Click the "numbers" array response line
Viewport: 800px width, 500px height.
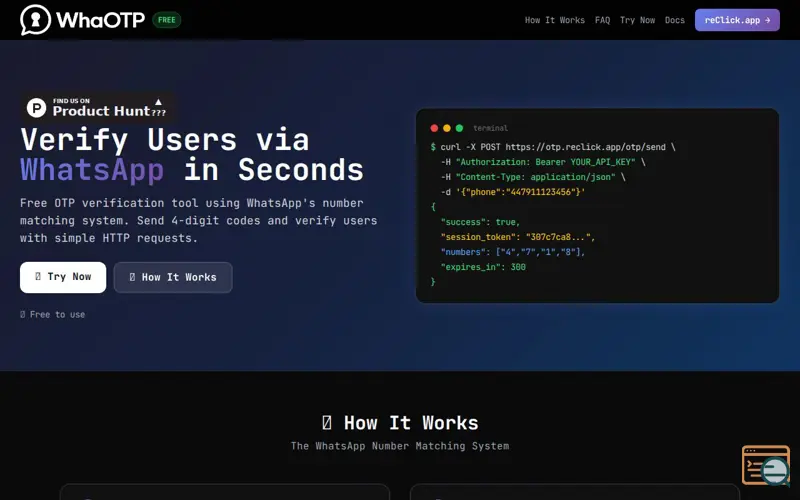point(513,252)
